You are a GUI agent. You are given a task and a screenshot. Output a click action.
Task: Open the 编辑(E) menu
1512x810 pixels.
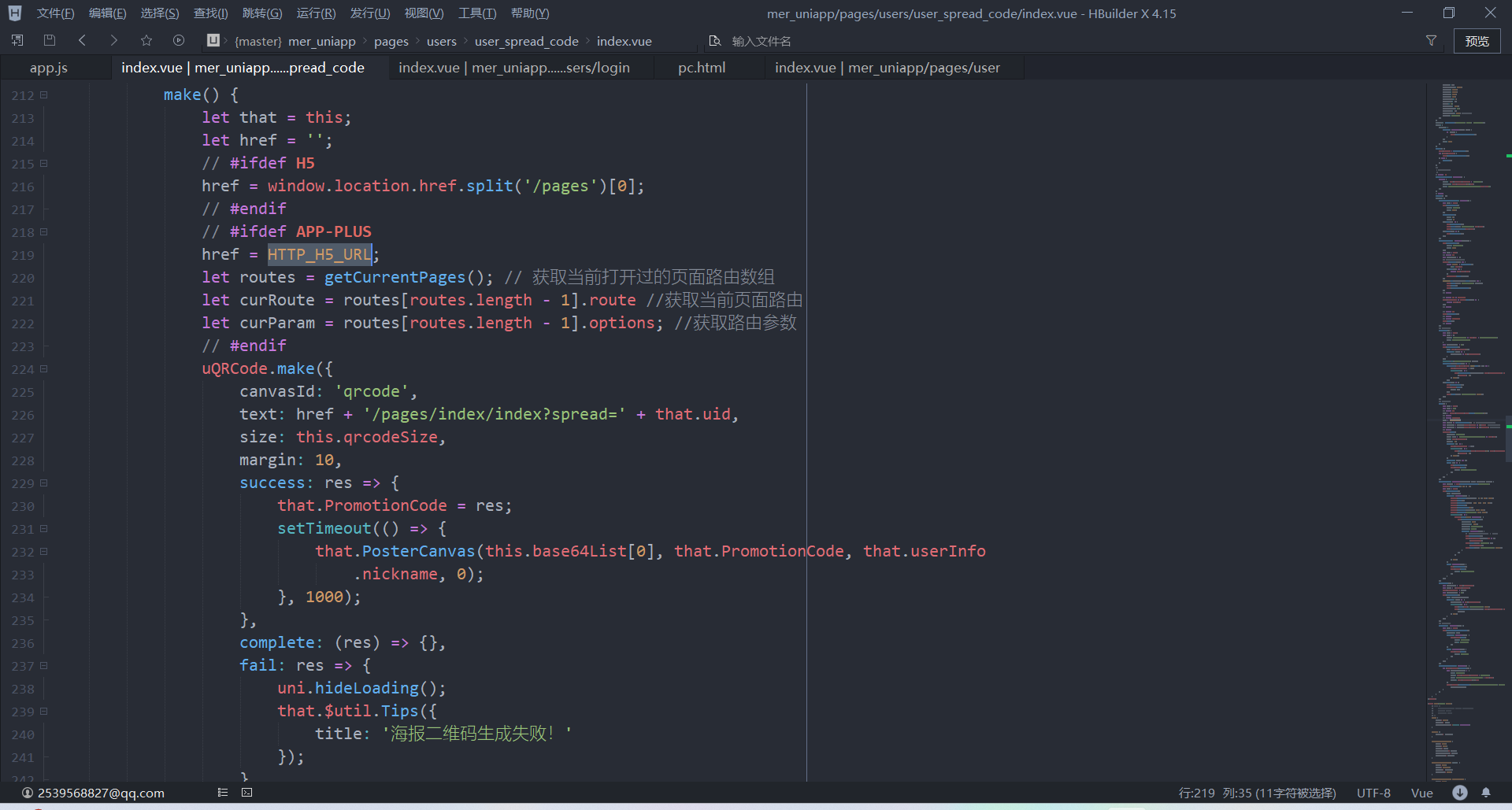[107, 13]
